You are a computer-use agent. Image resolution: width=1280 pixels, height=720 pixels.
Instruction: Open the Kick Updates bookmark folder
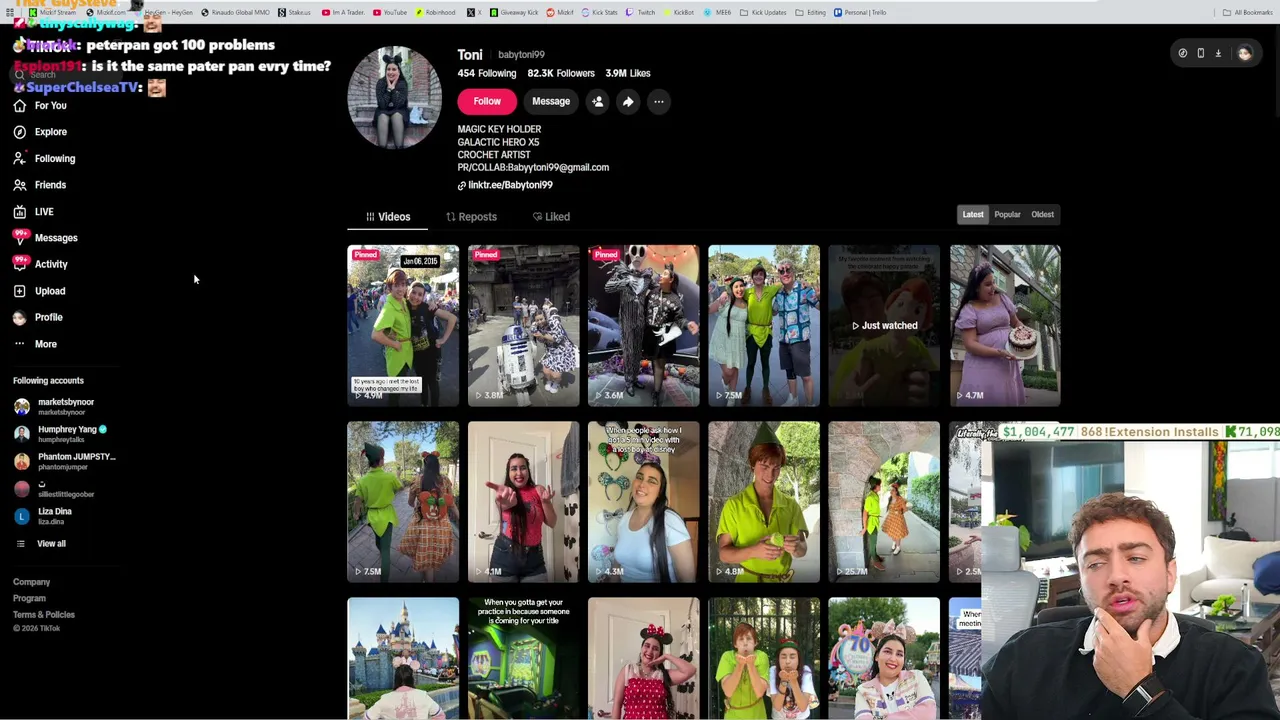(x=765, y=12)
